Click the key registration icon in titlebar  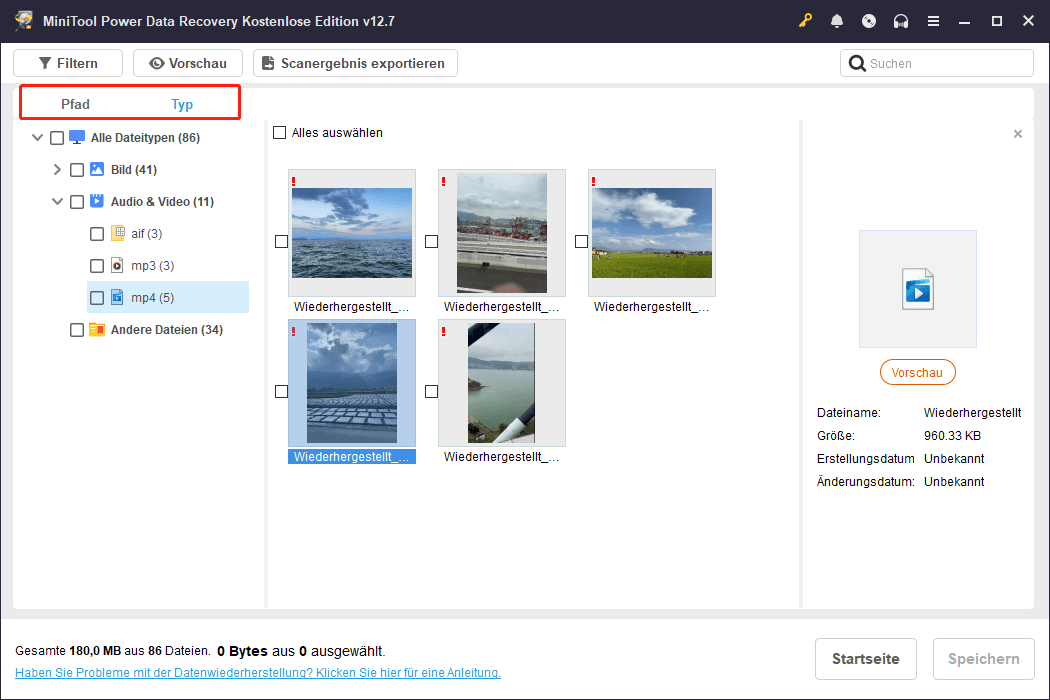point(805,20)
